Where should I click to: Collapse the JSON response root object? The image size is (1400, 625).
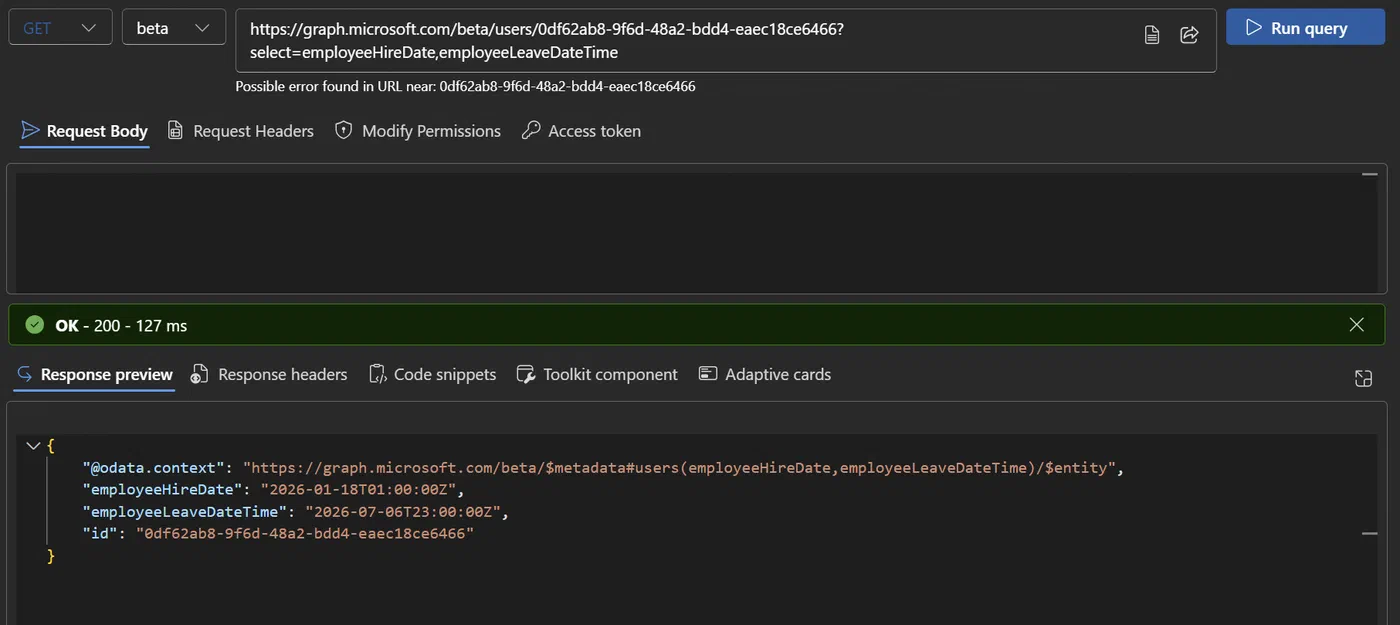33,446
